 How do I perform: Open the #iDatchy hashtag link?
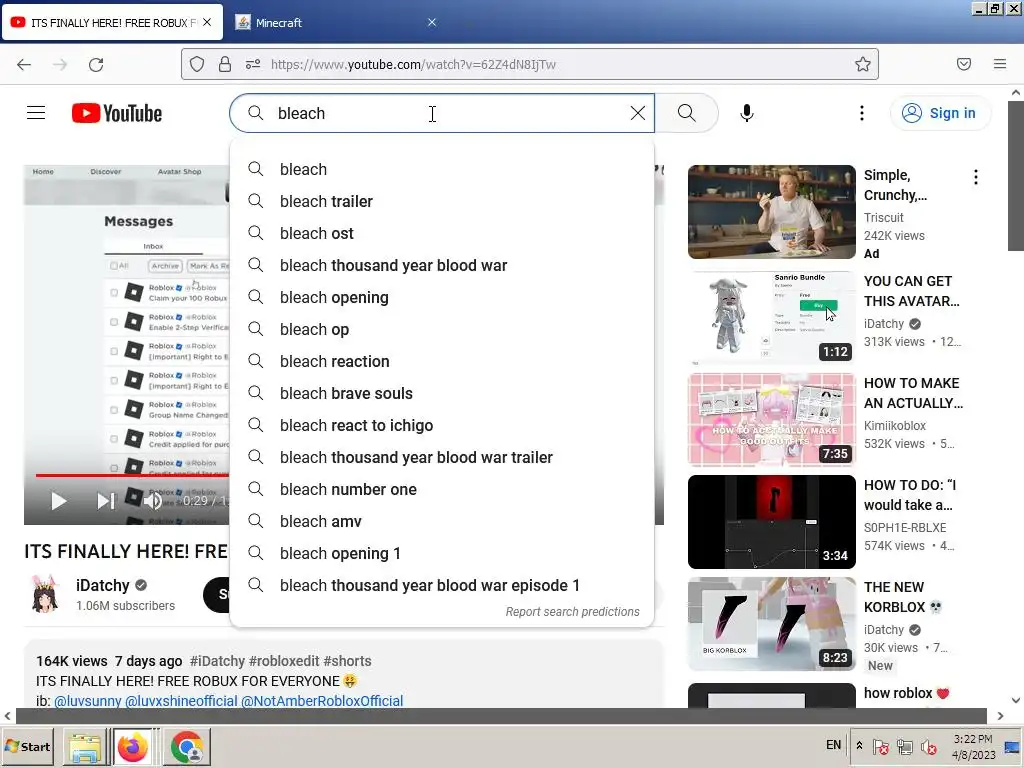(x=217, y=661)
